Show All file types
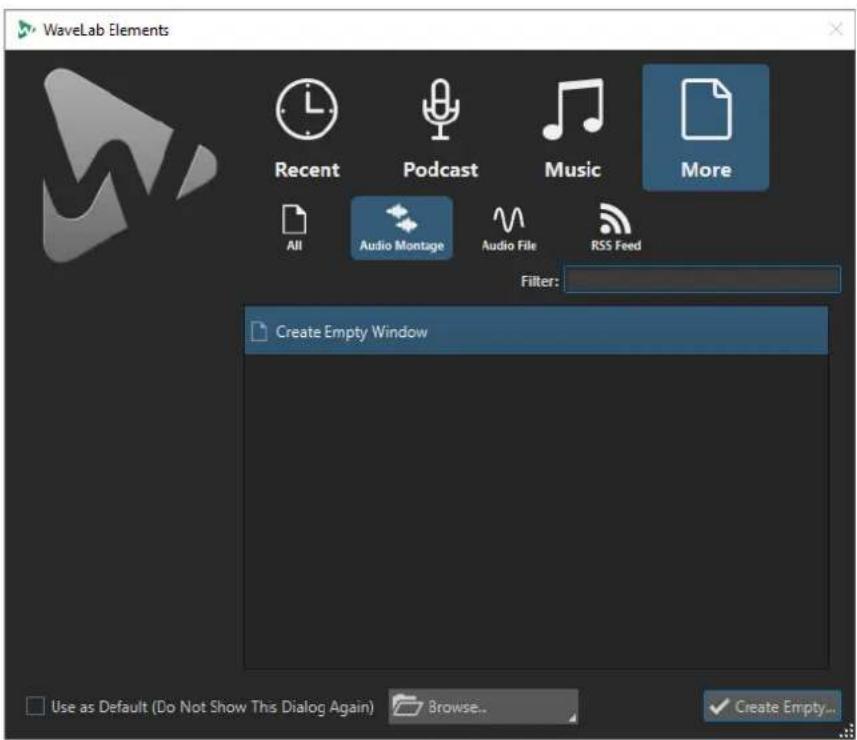This screenshot has height=740, width=857. pyautogui.click(x=294, y=228)
